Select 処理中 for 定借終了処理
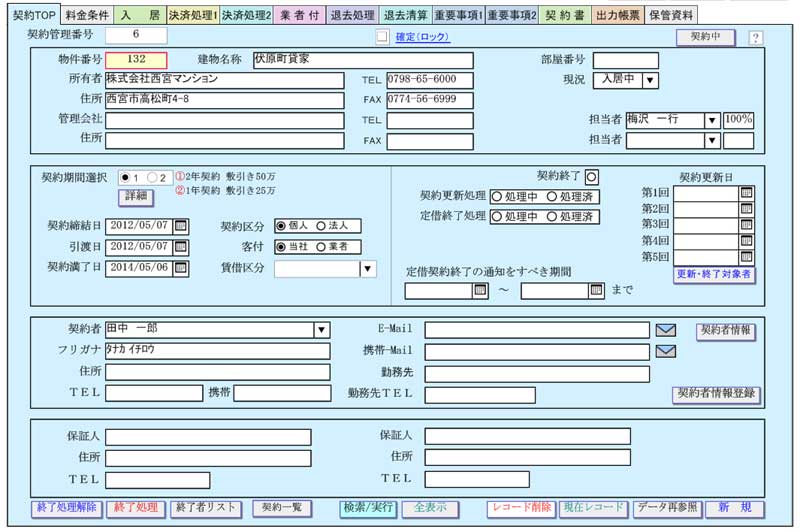 pos(496,217)
